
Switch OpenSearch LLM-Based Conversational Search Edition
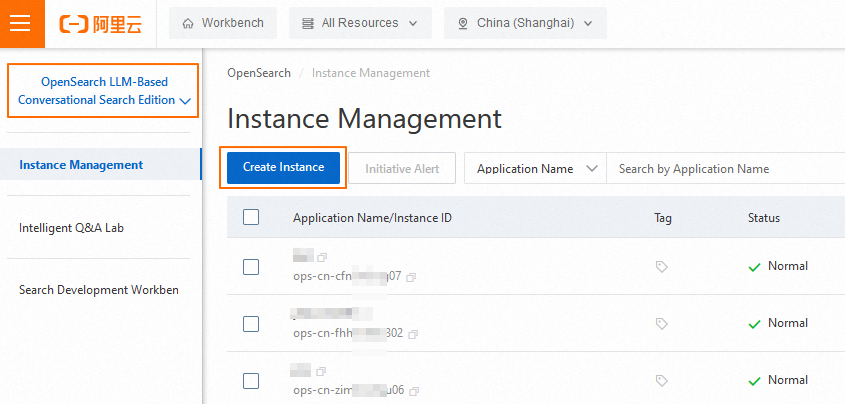103,90
